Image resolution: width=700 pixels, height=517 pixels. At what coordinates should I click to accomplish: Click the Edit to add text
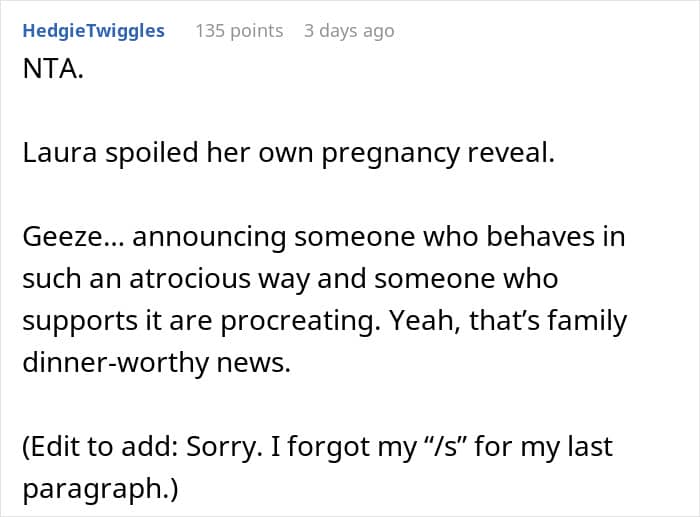tap(100, 446)
